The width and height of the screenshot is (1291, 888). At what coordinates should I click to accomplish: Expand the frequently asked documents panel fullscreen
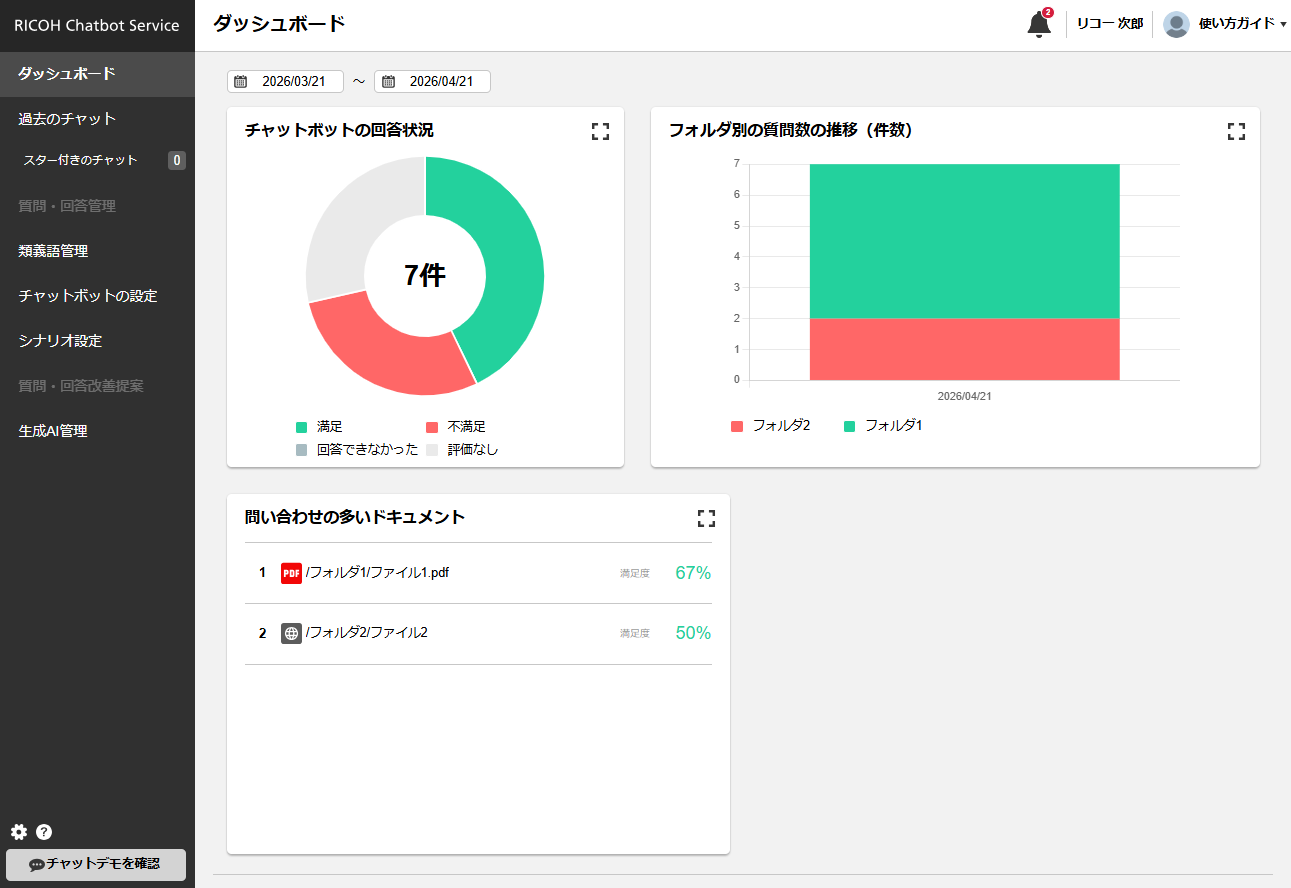(x=706, y=518)
